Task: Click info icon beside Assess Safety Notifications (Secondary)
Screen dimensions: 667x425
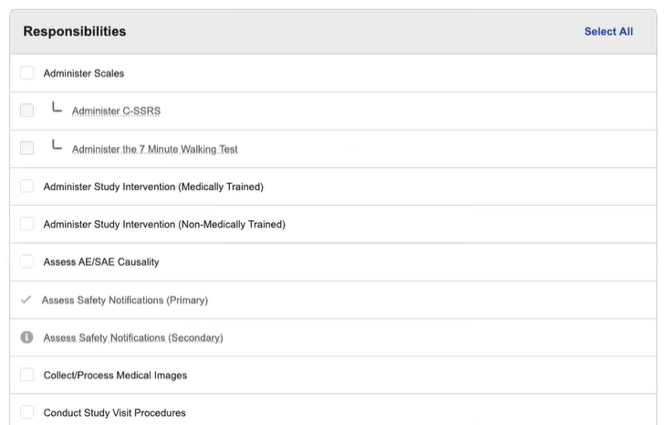Action: pos(27,338)
